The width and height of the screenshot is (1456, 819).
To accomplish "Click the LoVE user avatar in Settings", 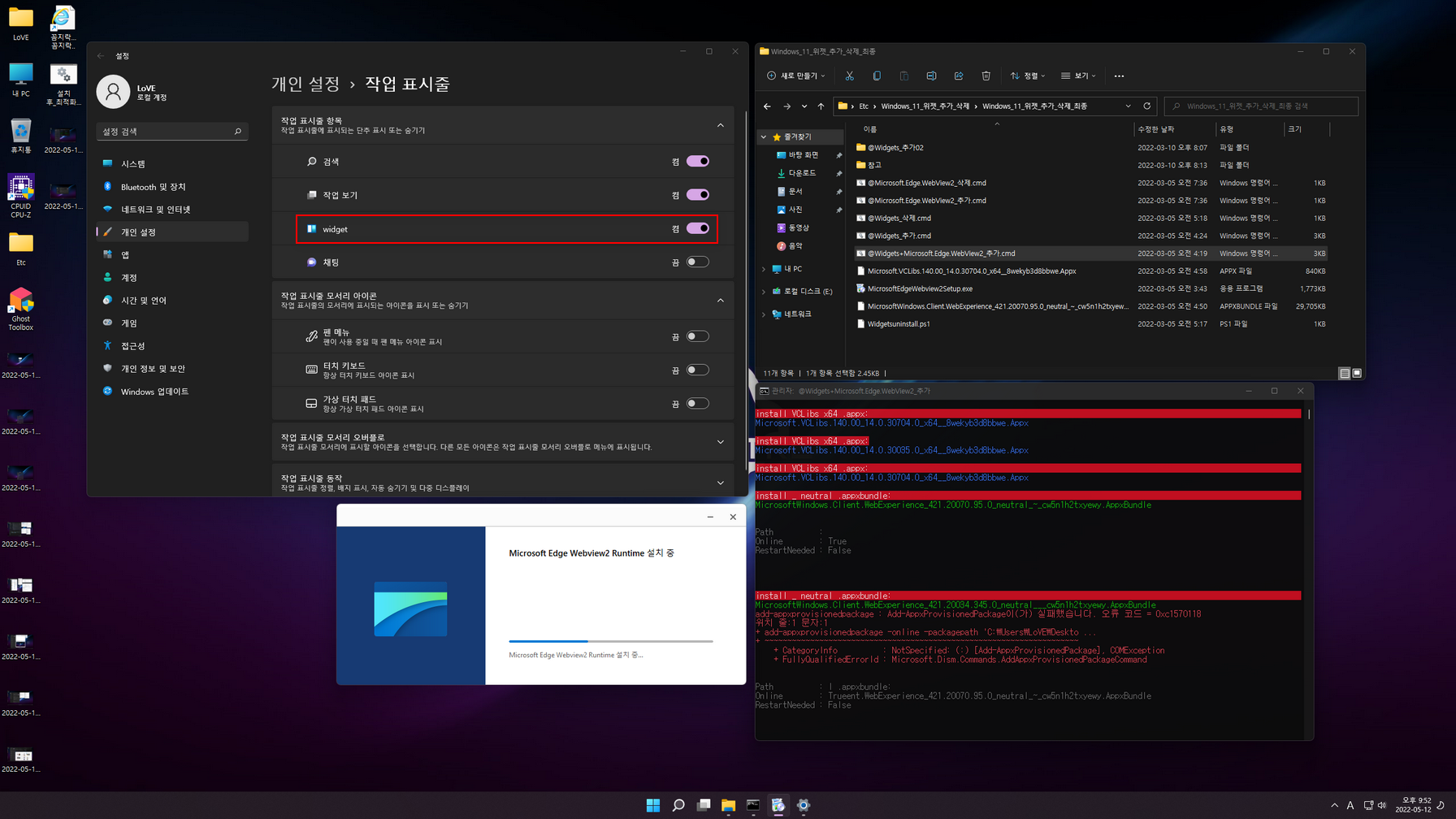I will pyautogui.click(x=113, y=92).
